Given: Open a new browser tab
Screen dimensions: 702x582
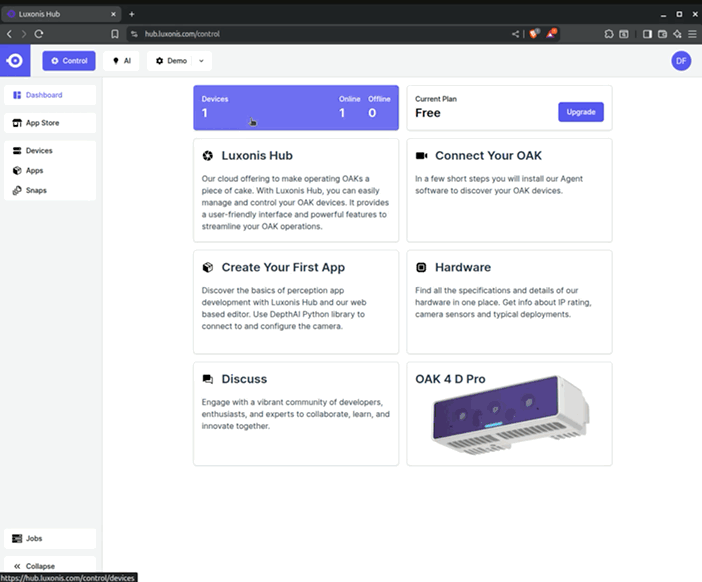Looking at the screenshot, I should [132, 14].
